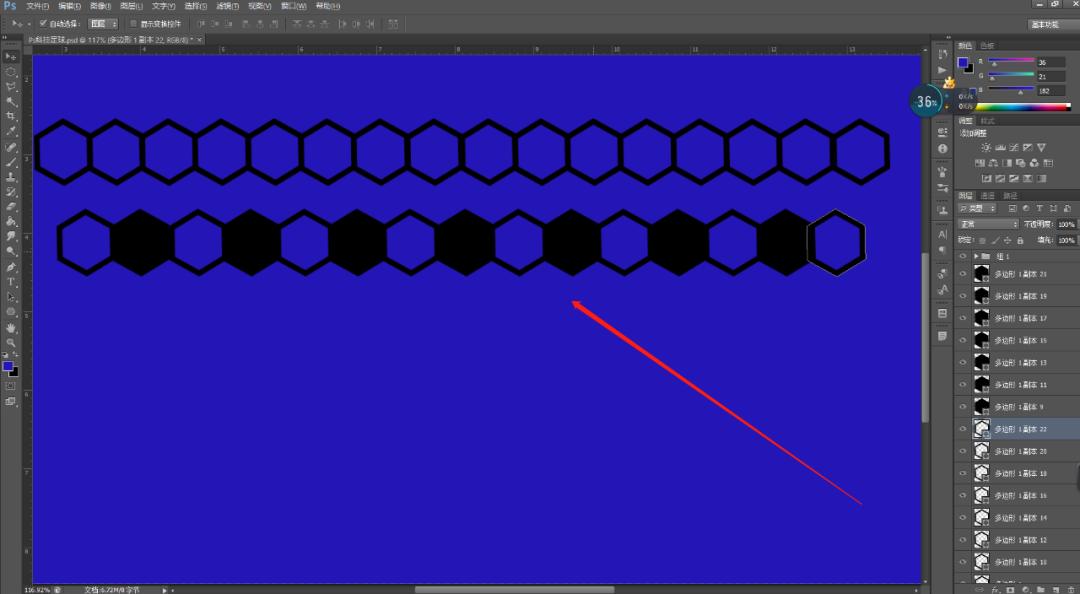
Task: Click the canvas vertical scrollbar
Action: [925, 338]
